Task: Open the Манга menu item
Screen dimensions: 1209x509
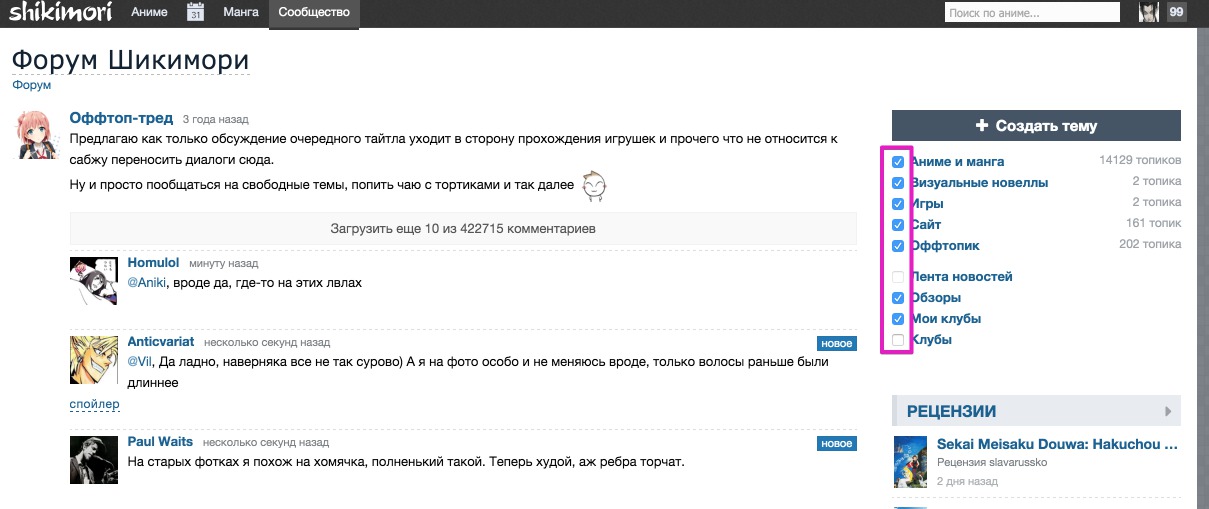Action: [241, 13]
